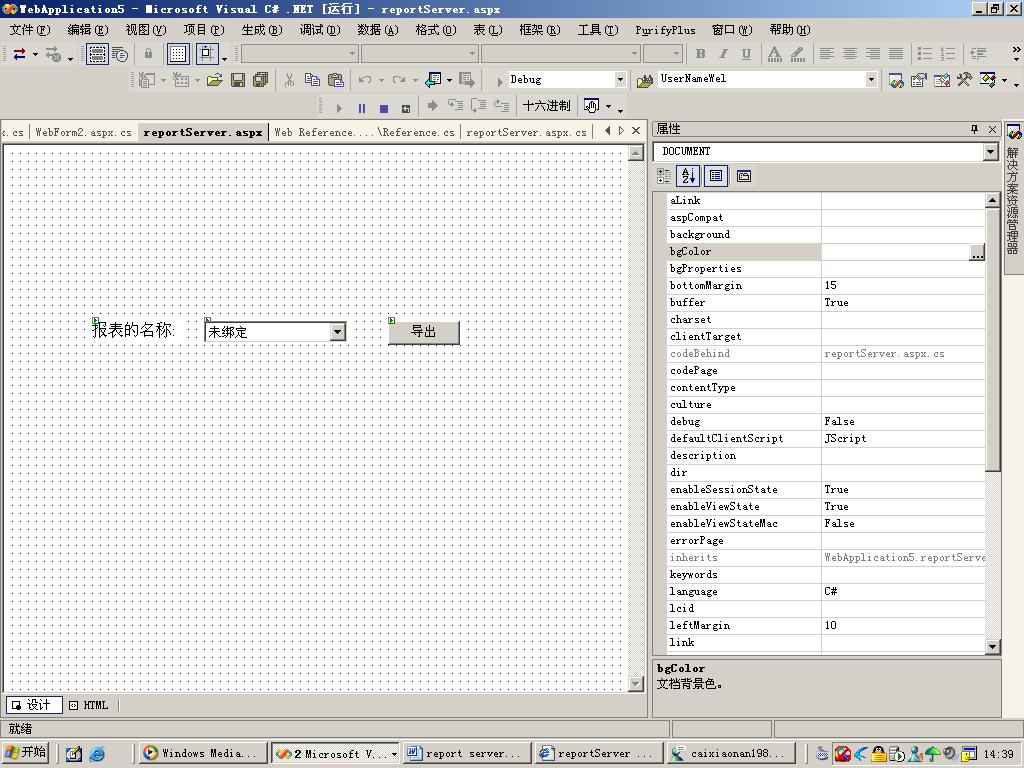Screen dimensions: 1024x768
Task: Open the DOCUMENT object dropdown
Action: (990, 152)
